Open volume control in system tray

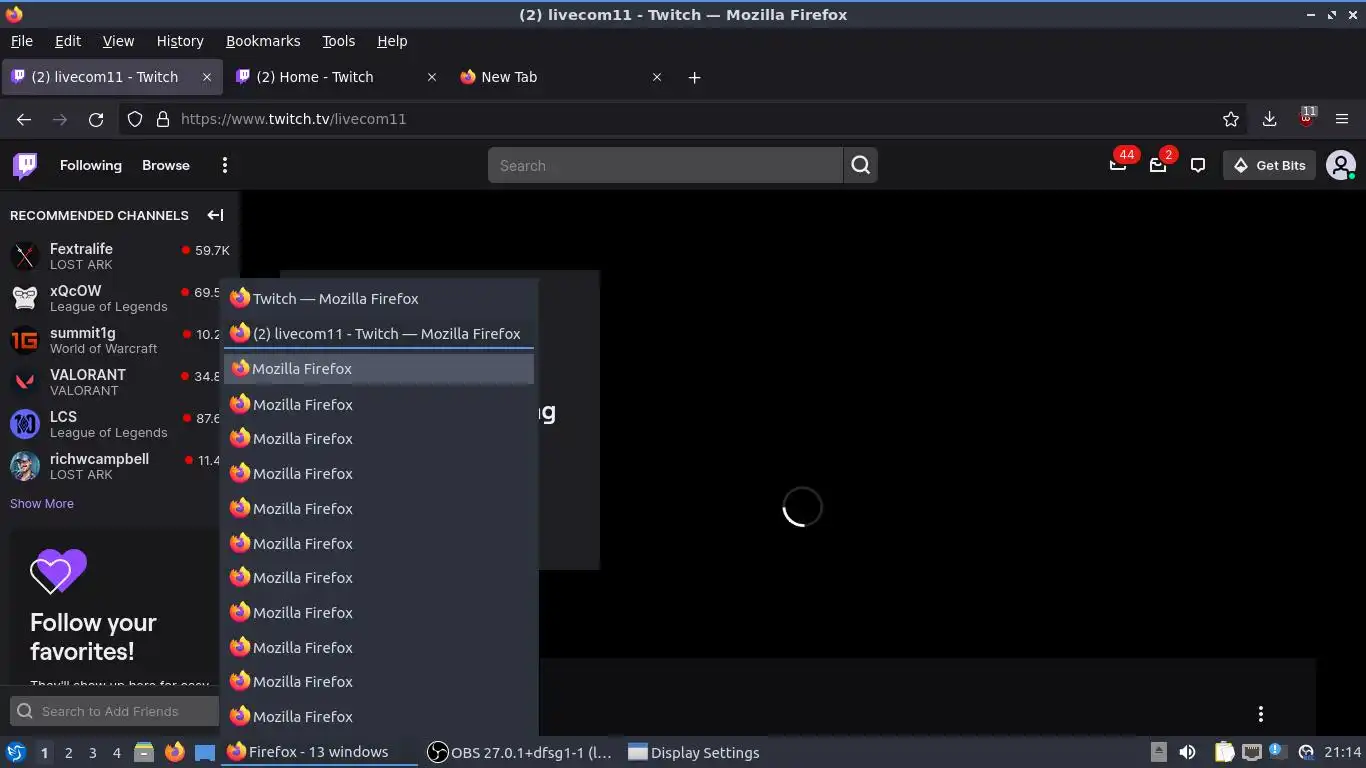pos(1187,752)
